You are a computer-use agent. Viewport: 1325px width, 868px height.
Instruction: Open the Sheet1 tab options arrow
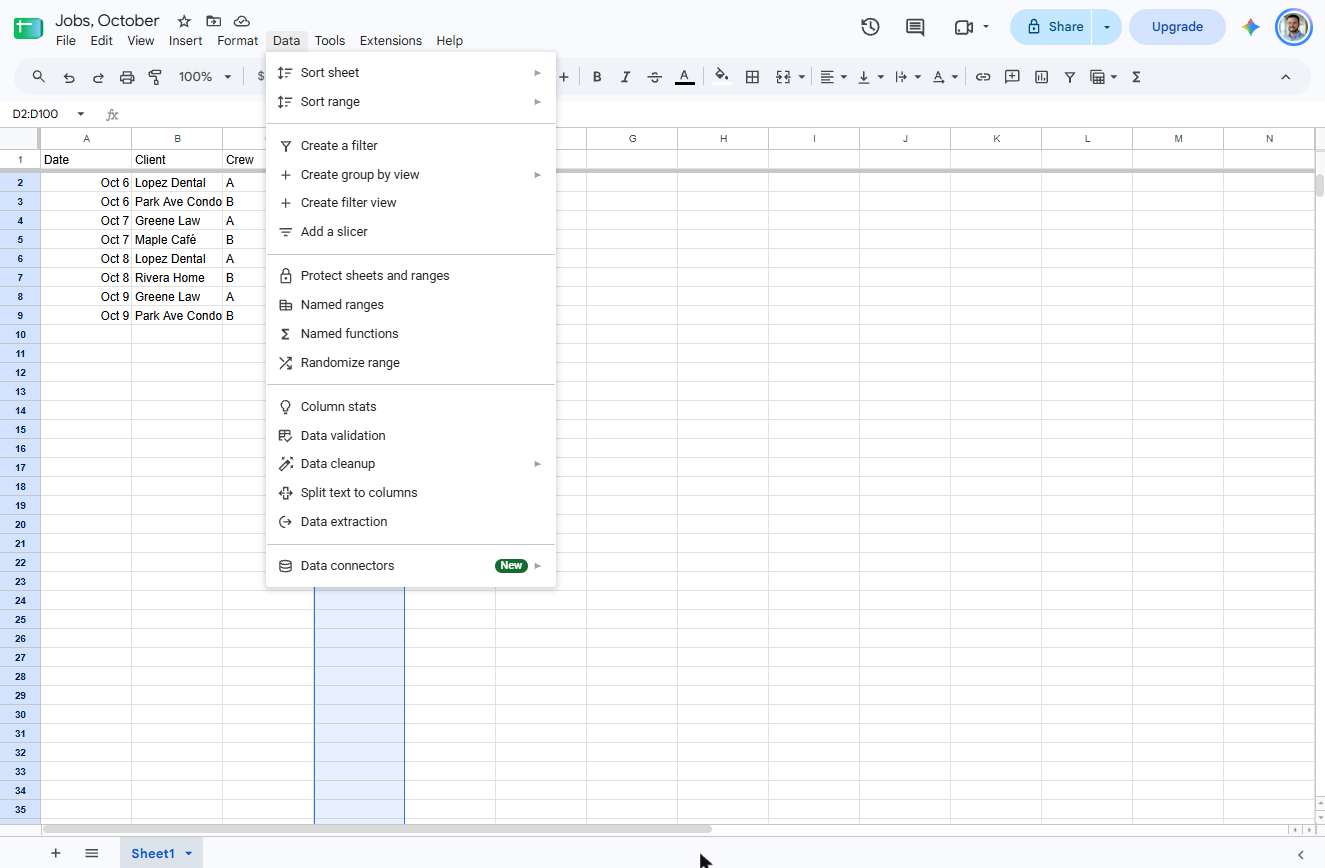click(x=188, y=853)
